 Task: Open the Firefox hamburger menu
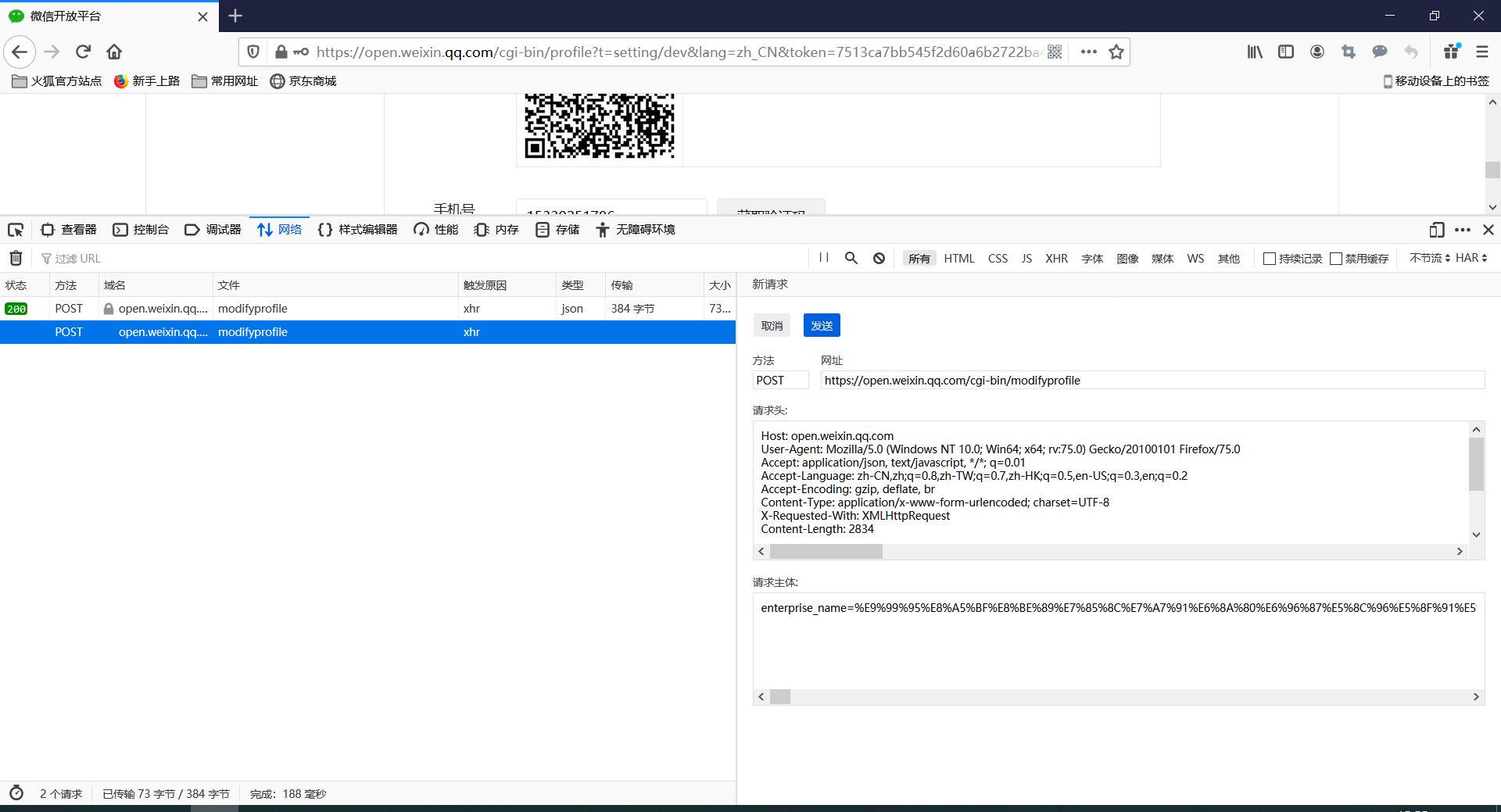click(1482, 52)
